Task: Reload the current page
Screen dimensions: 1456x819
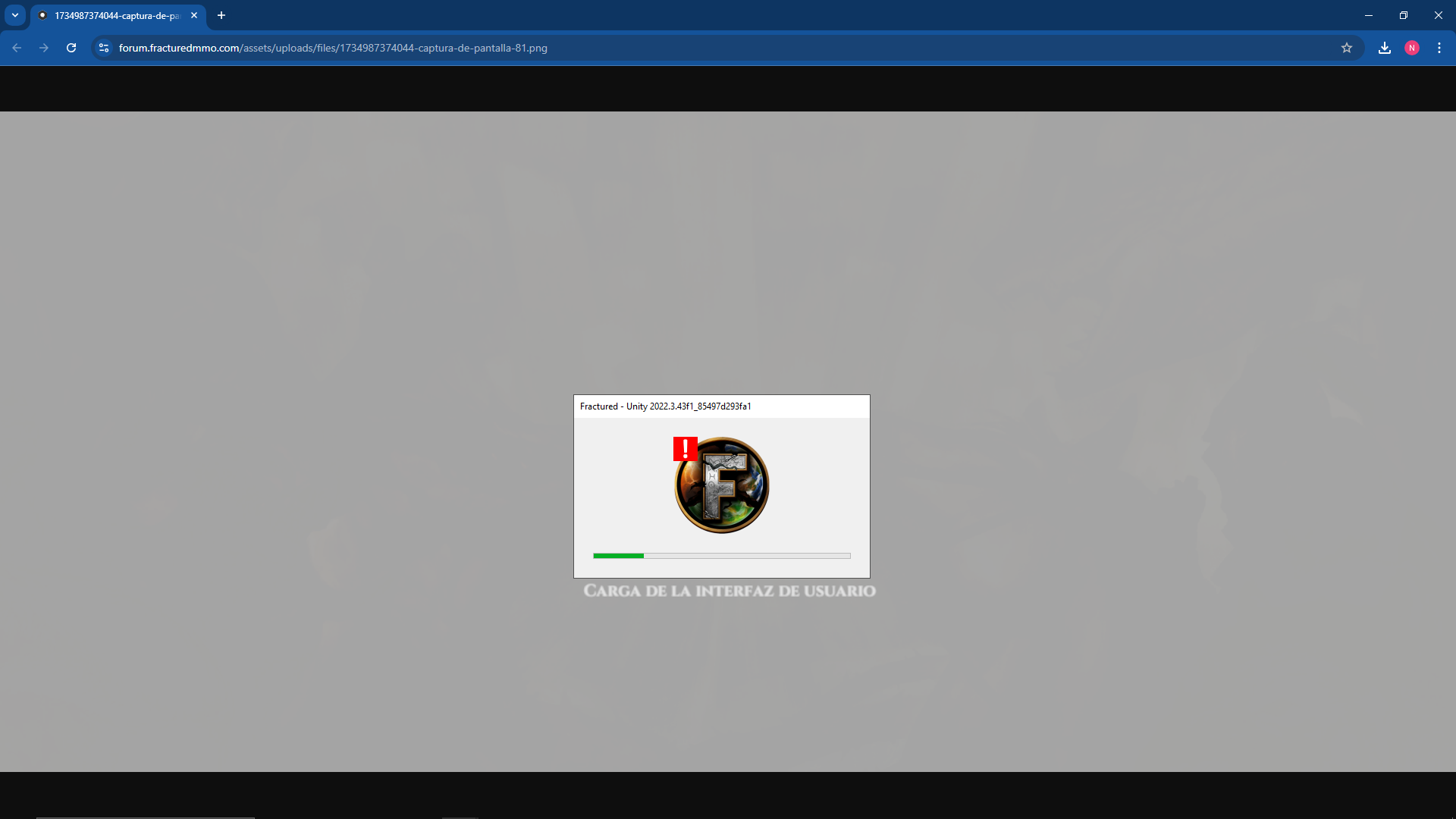Action: (71, 48)
